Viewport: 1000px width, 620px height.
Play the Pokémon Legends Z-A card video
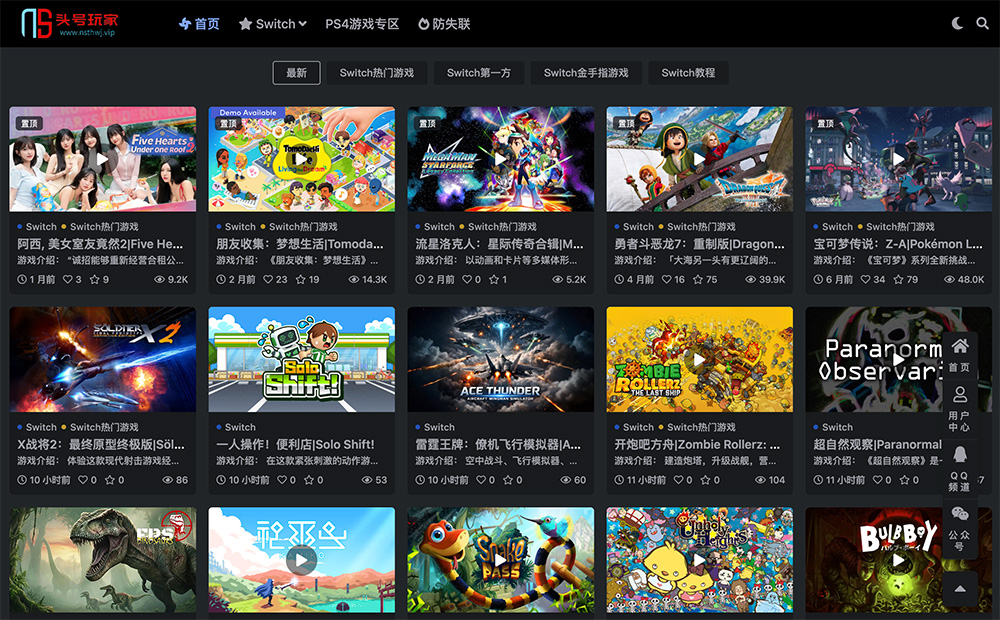pyautogui.click(x=899, y=159)
